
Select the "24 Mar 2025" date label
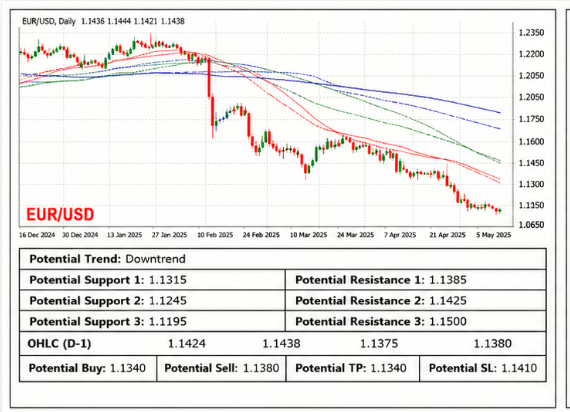(355, 235)
